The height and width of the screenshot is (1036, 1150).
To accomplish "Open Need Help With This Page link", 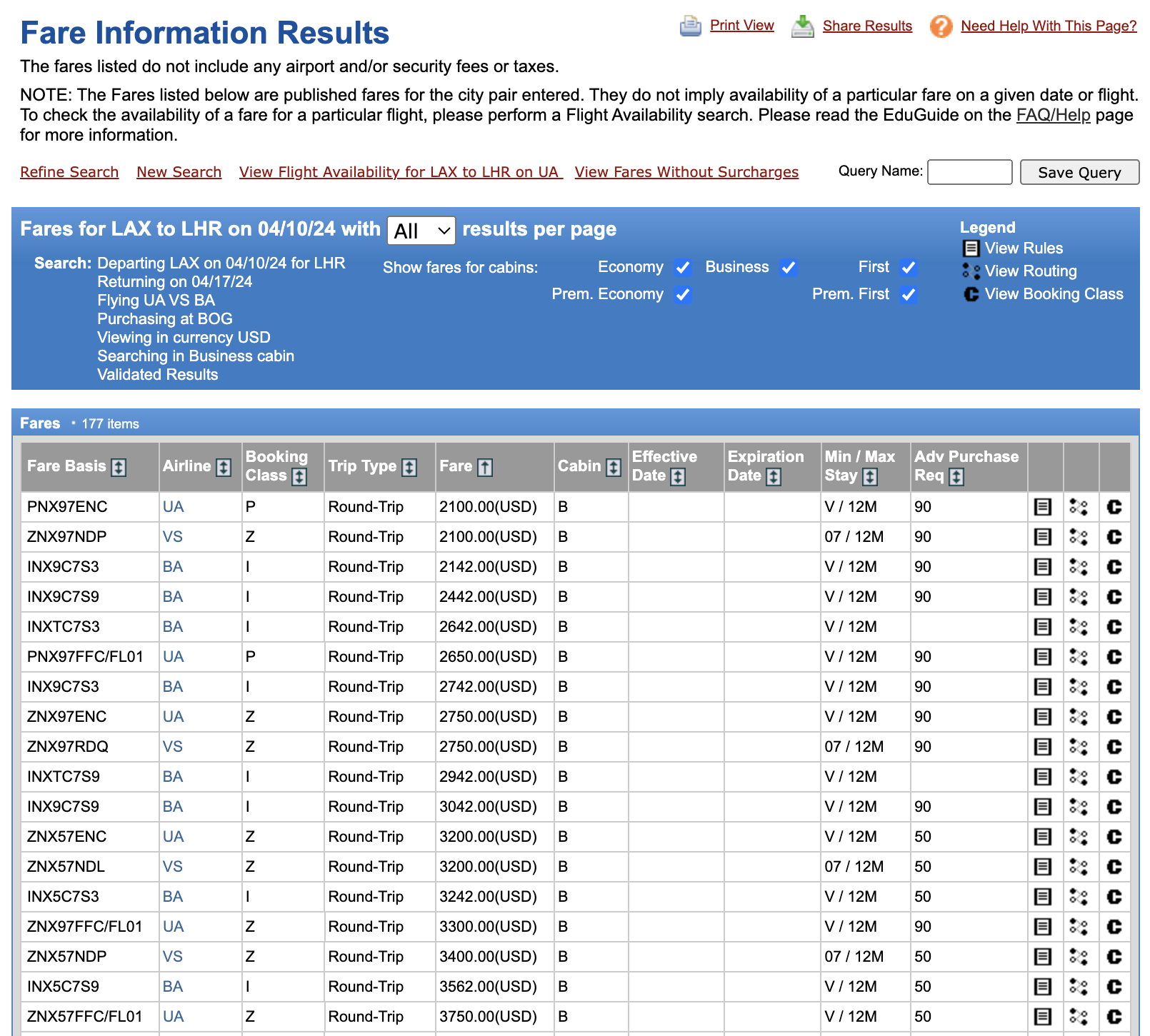I will 1049,26.
